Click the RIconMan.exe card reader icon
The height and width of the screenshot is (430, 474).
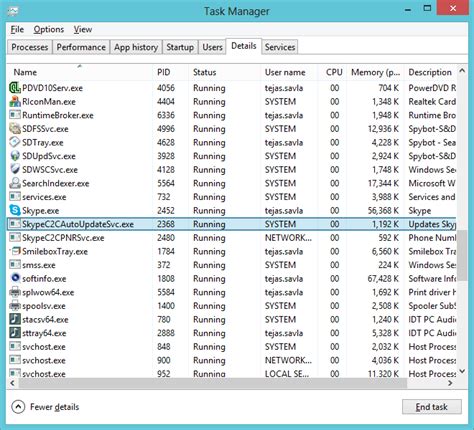click(15, 102)
